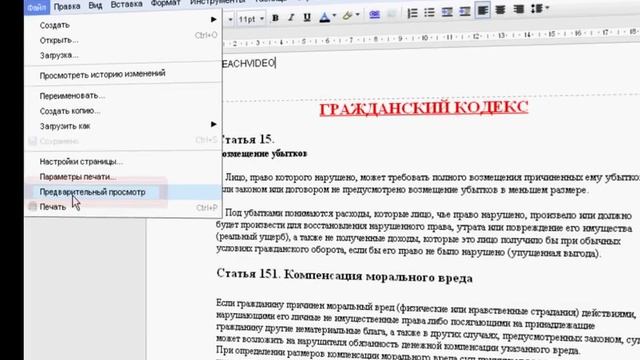Open the font family dropdown arrow
Viewport: 640px width, 360px height.
point(230,20)
